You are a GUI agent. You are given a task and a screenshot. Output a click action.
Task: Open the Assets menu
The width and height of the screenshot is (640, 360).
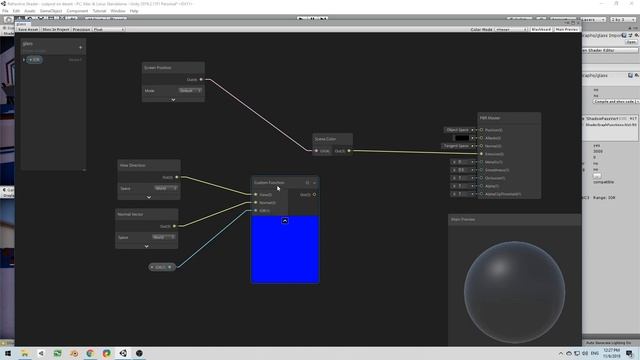[30, 11]
